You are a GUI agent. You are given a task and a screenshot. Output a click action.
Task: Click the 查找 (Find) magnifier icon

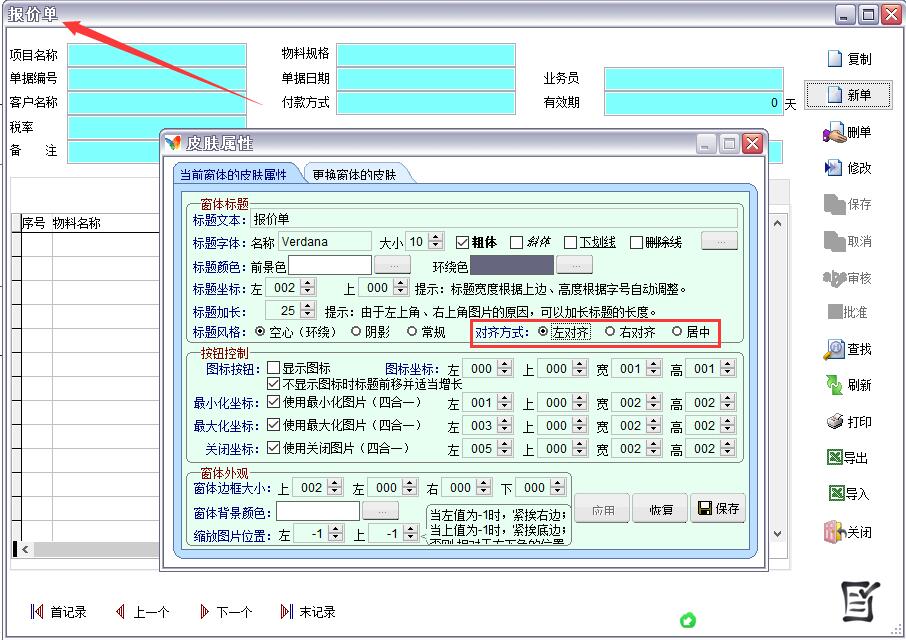tap(834, 349)
